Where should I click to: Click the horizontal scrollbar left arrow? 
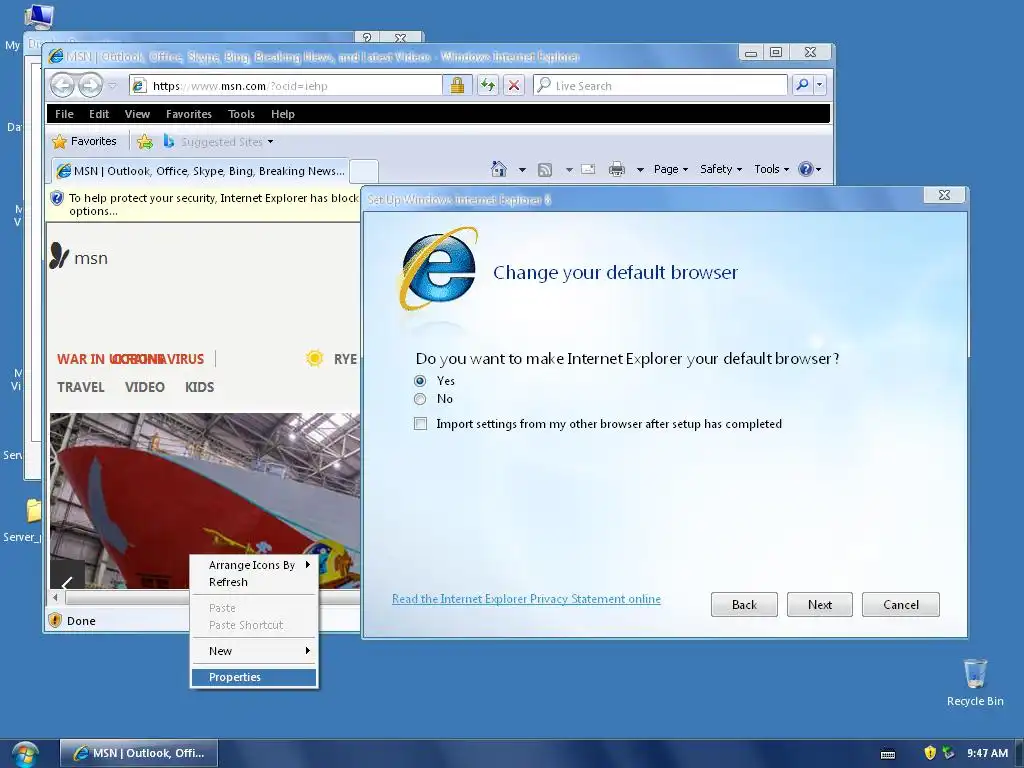click(56, 597)
